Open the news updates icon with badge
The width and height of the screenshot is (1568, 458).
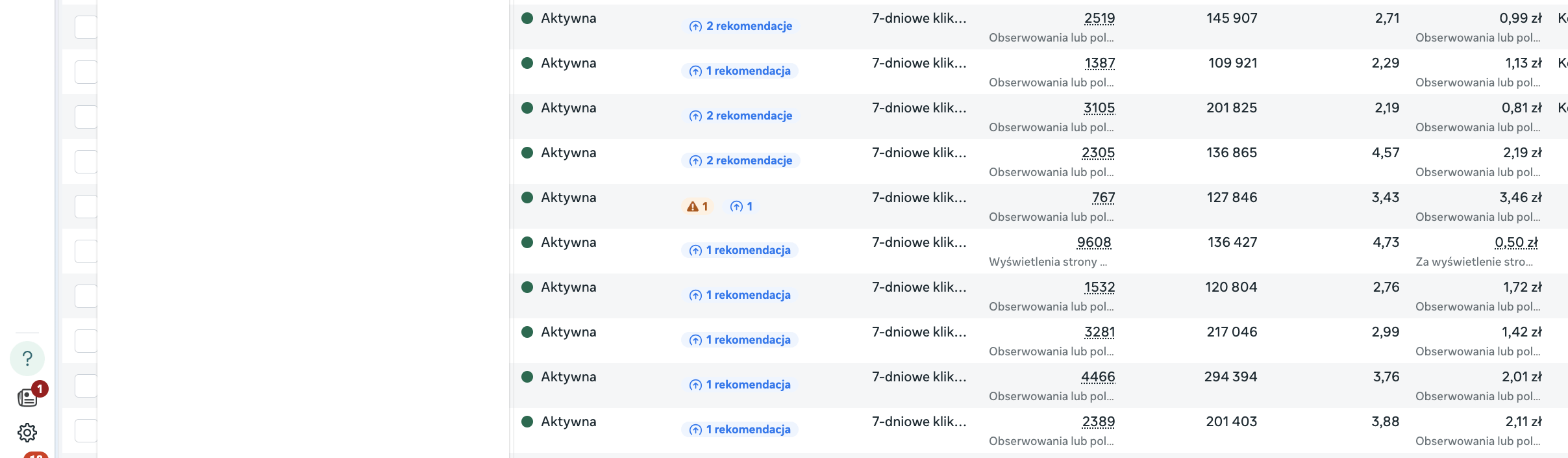coord(27,398)
